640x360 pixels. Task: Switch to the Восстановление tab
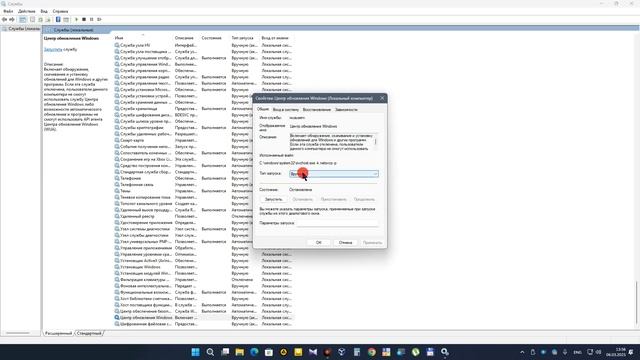tap(317, 109)
